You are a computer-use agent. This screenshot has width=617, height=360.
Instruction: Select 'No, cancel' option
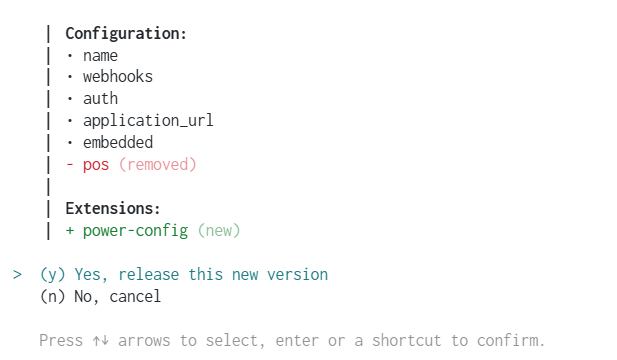coord(100,297)
